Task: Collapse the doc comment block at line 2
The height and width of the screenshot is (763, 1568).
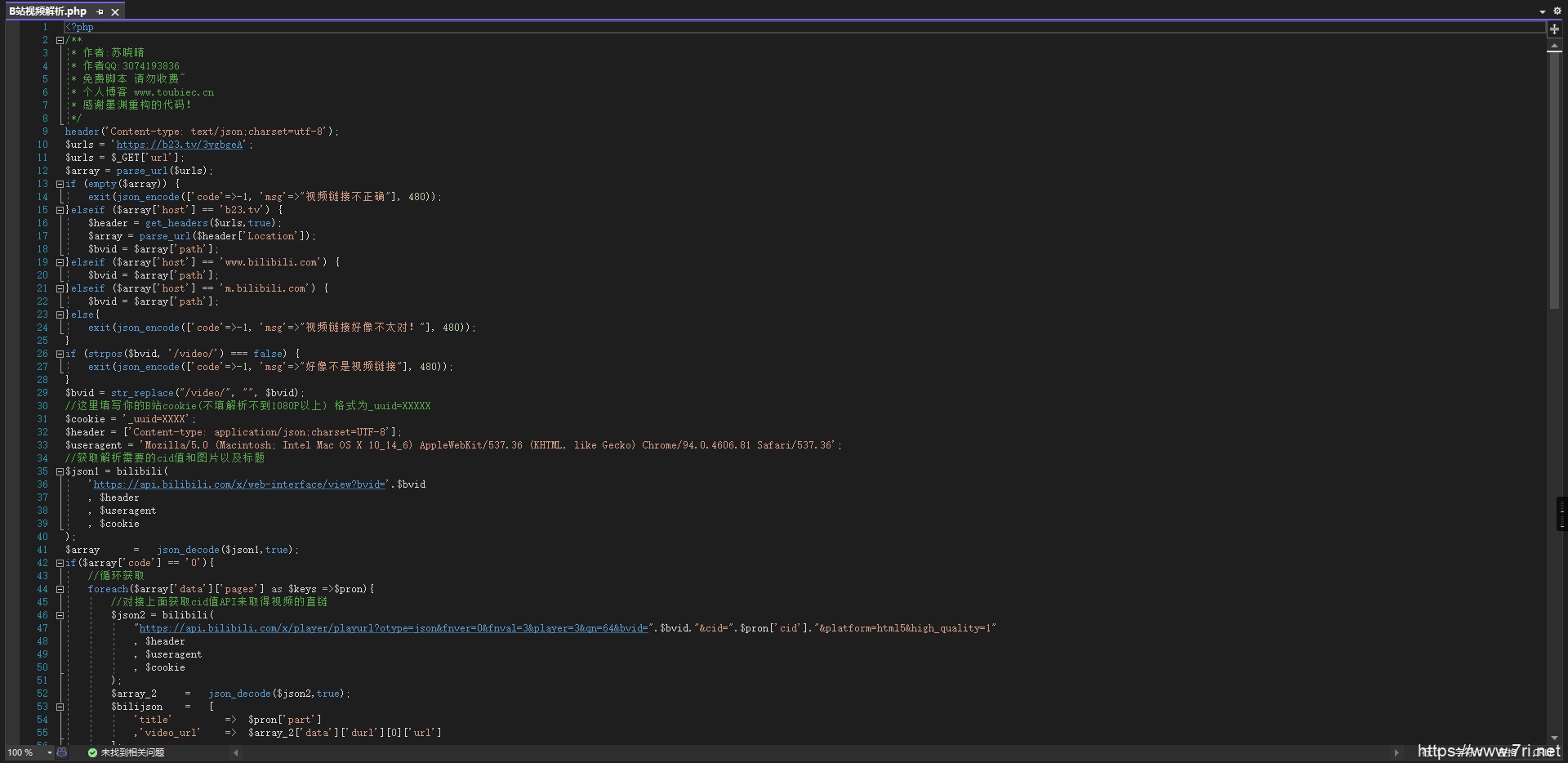Action: click(60, 40)
